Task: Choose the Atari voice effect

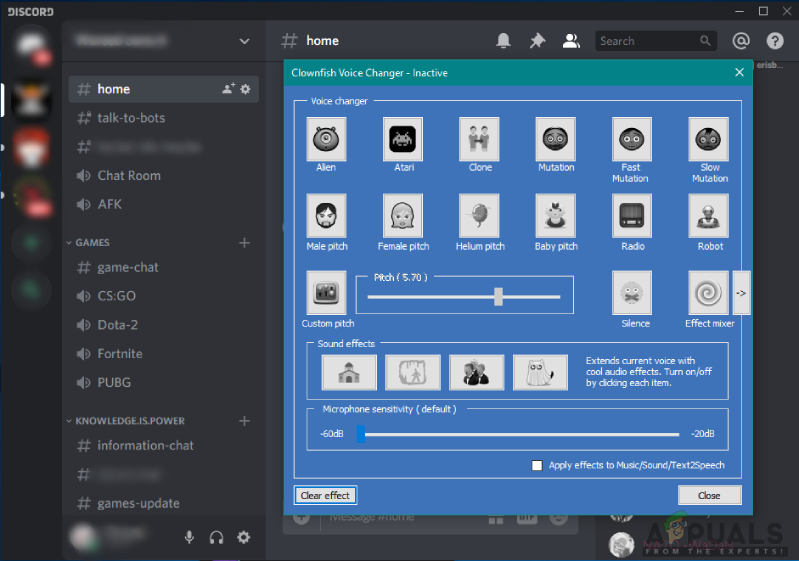Action: pyautogui.click(x=403, y=139)
